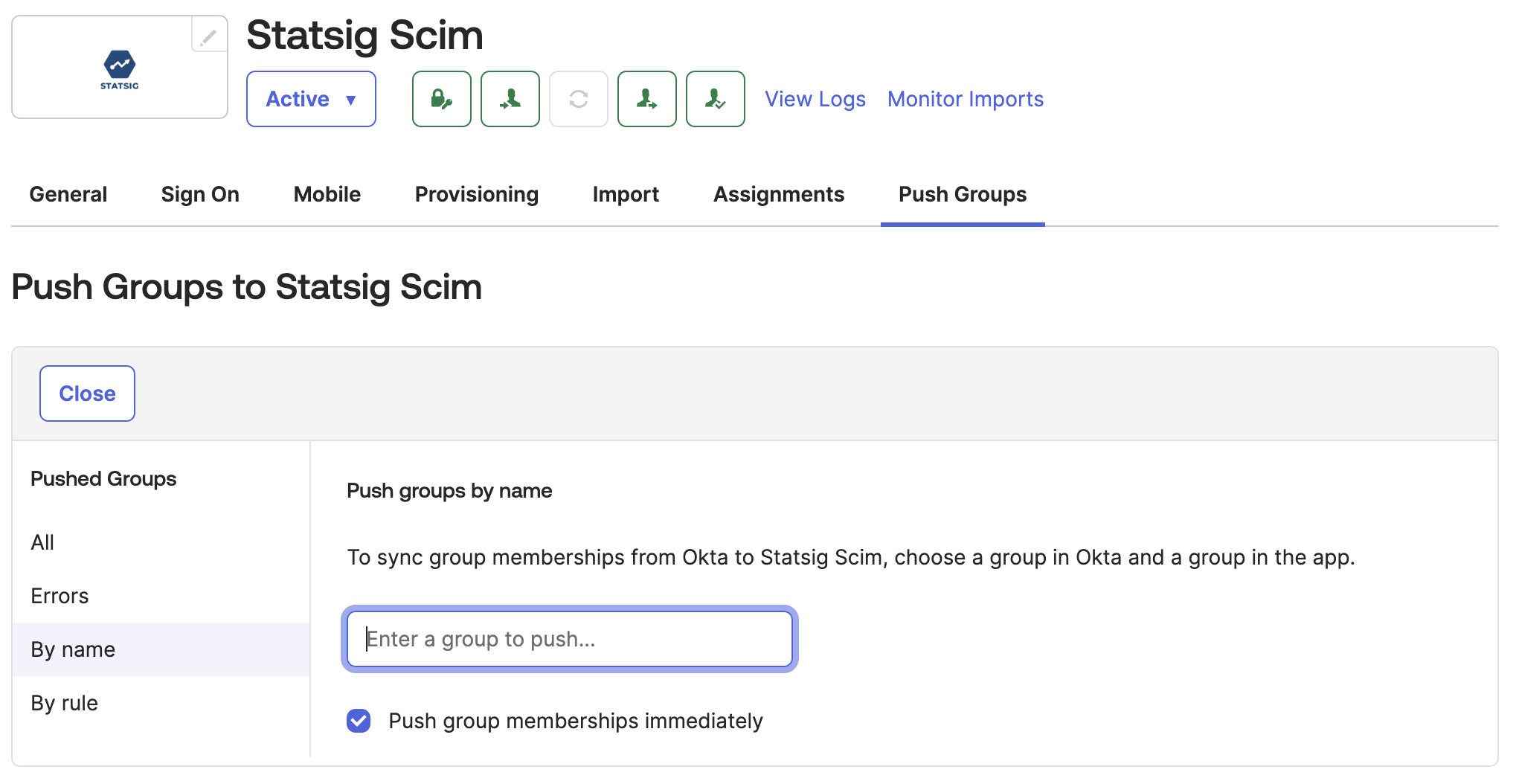
Task: Open the app logo edit pencil icon
Action: 208,35
